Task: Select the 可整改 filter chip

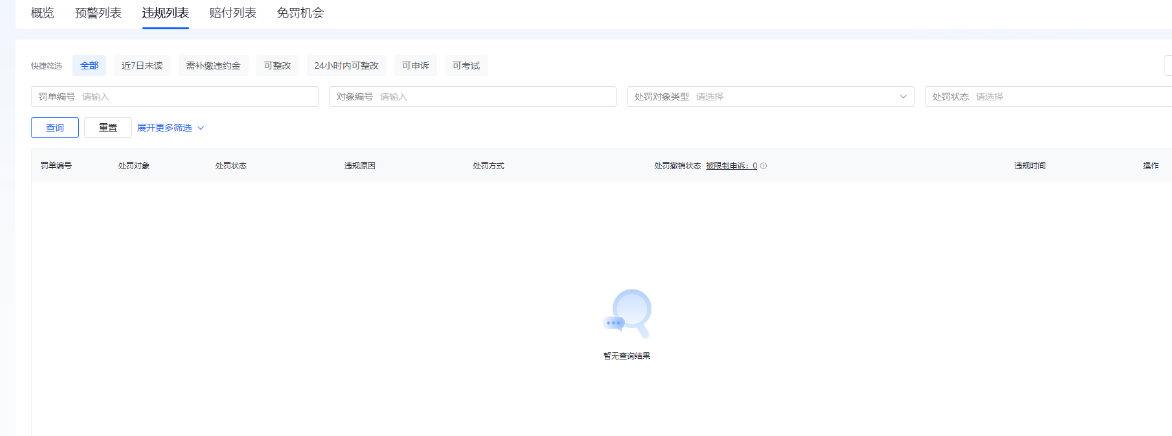Action: 277,66
